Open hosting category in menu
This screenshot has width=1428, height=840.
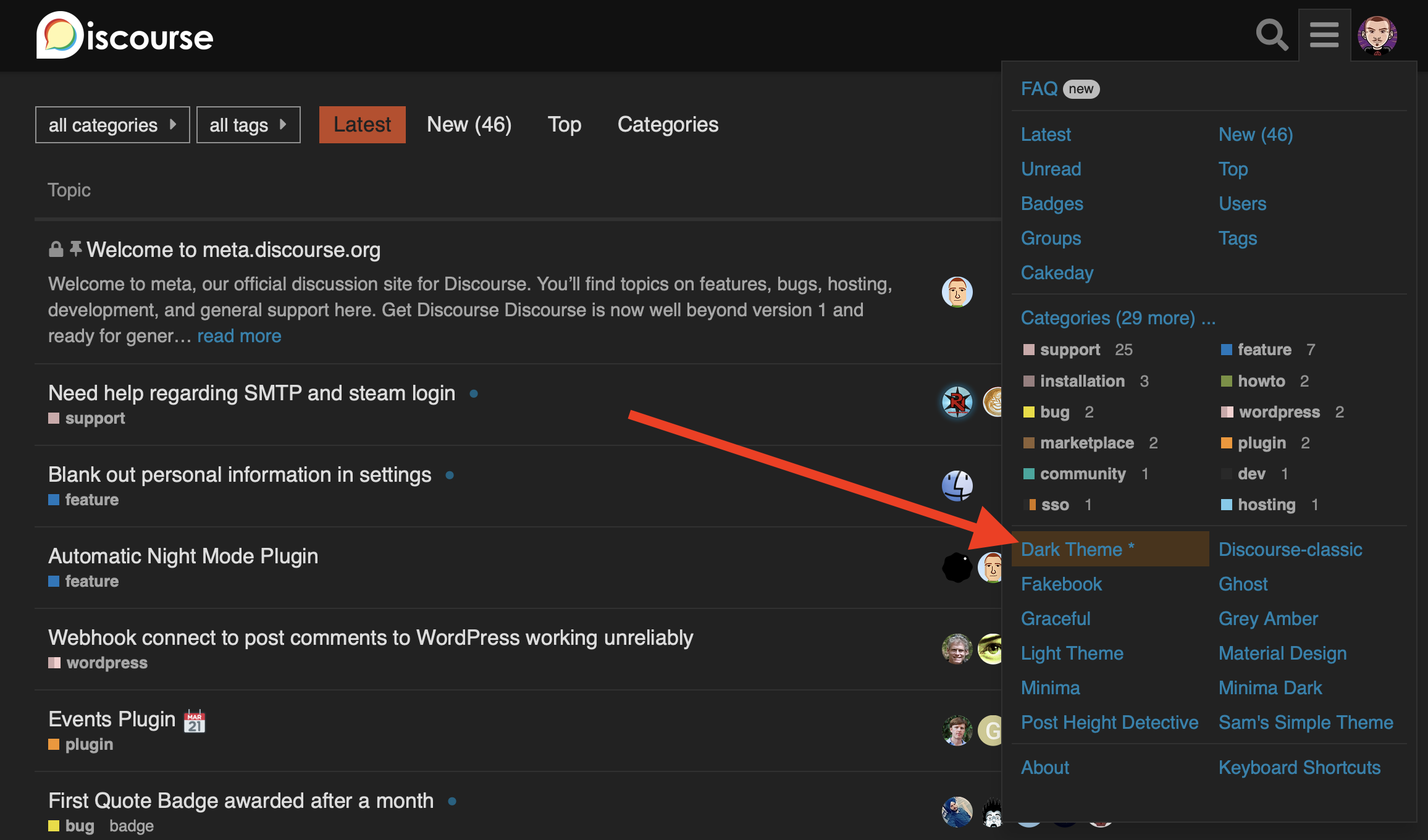coord(1267,505)
